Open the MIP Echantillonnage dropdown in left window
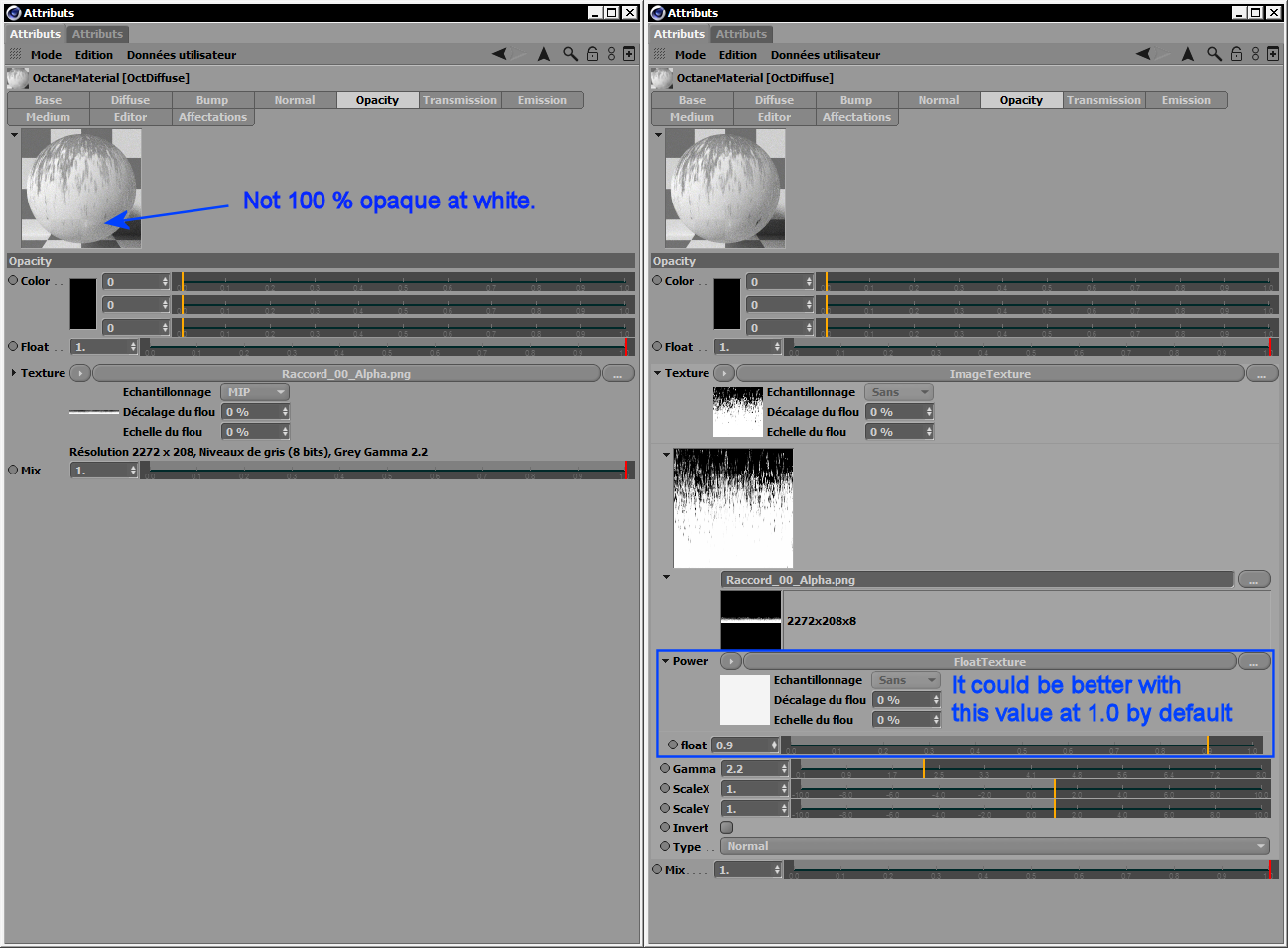 254,392
